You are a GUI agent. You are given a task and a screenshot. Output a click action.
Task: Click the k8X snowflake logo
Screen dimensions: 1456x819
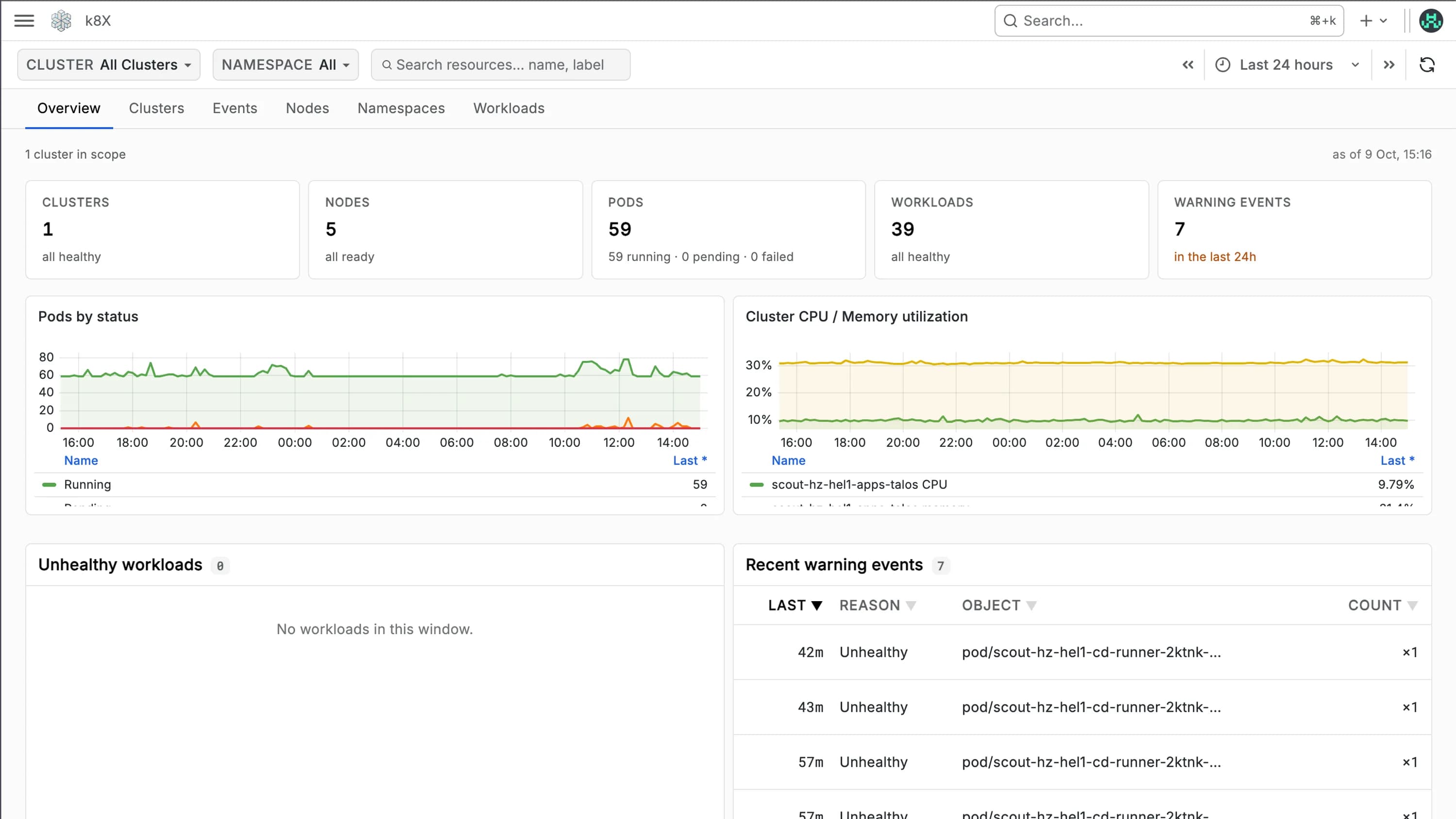[x=61, y=21]
